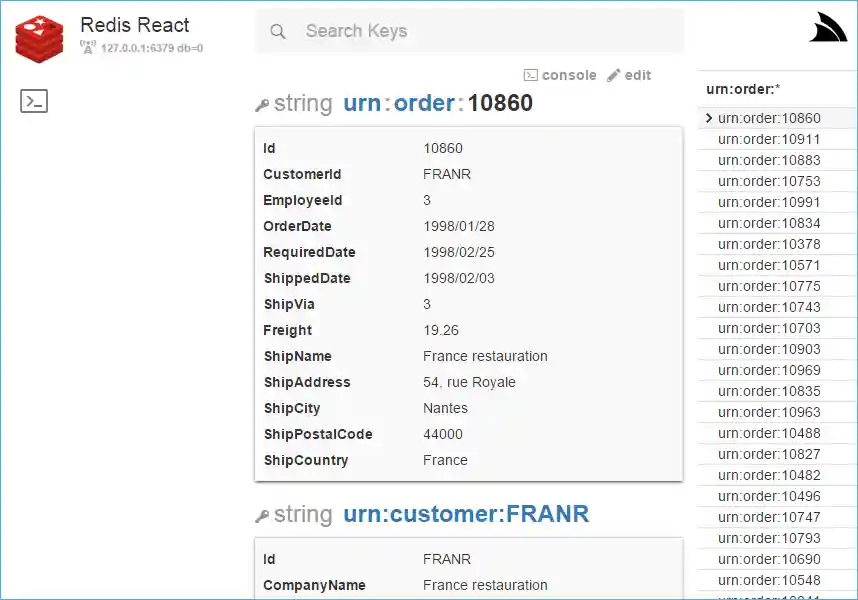Click ShipCity value Nantes

click(x=445, y=408)
